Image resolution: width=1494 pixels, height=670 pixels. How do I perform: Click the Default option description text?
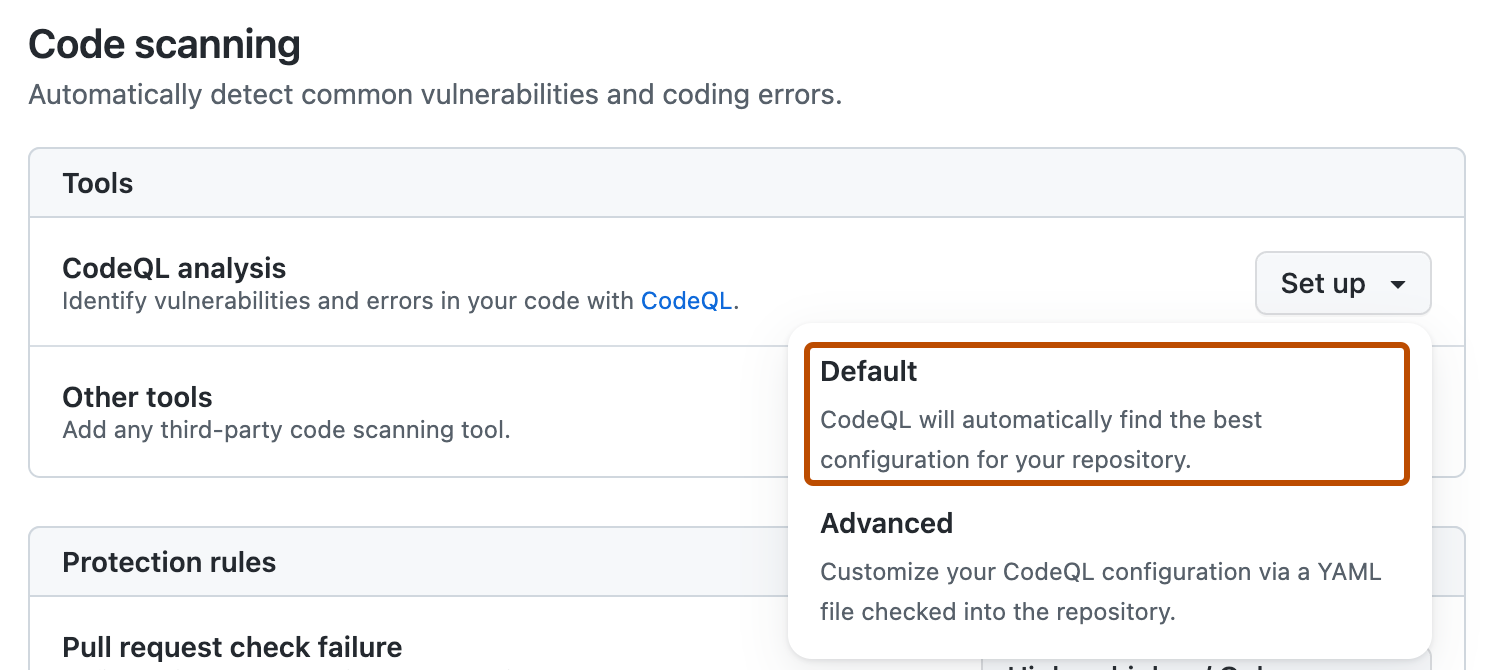pos(1041,440)
